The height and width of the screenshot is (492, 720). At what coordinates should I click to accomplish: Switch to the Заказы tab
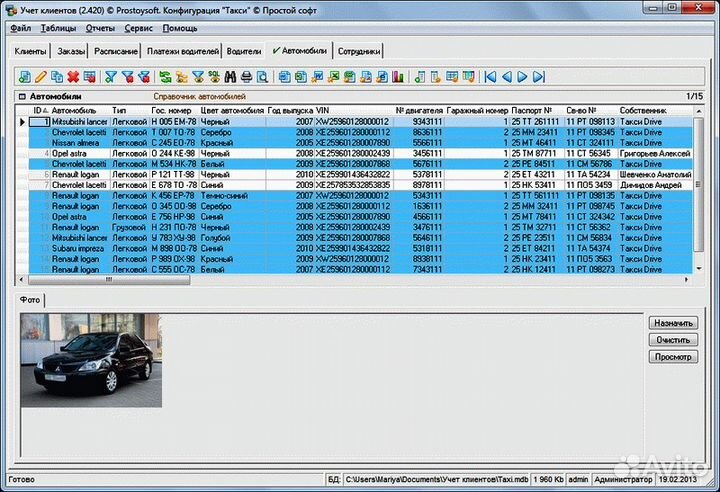point(71,50)
